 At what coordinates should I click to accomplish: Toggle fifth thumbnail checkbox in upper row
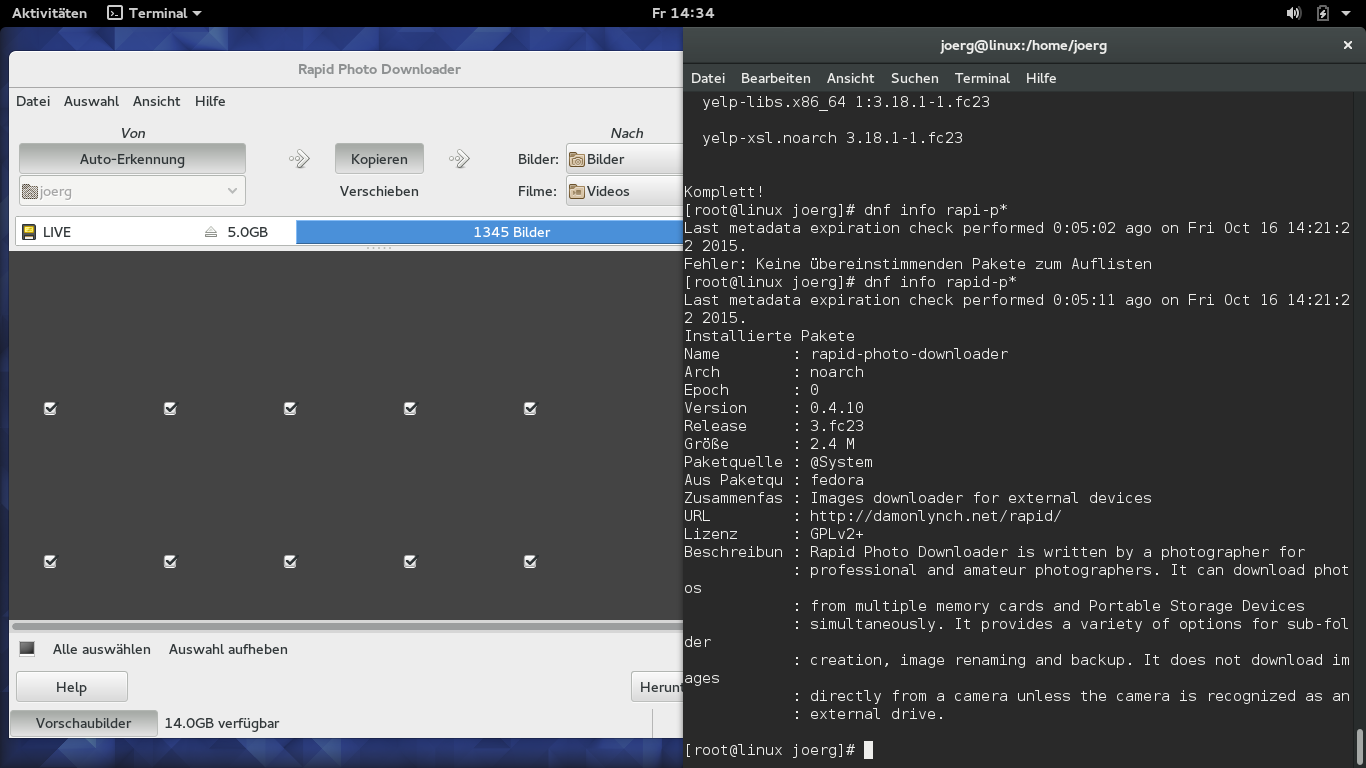530,408
